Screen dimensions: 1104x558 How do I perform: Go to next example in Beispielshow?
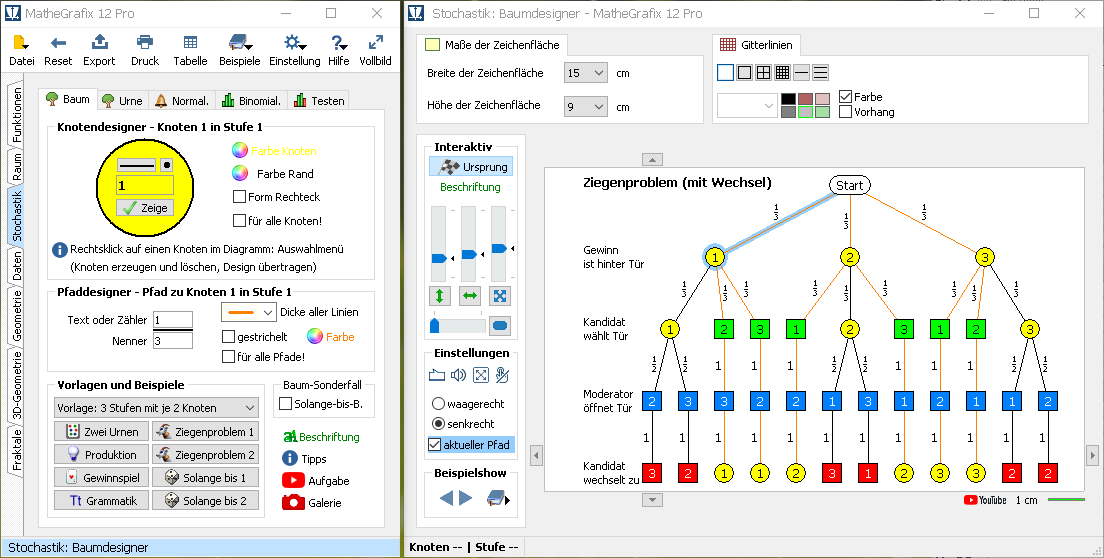465,498
